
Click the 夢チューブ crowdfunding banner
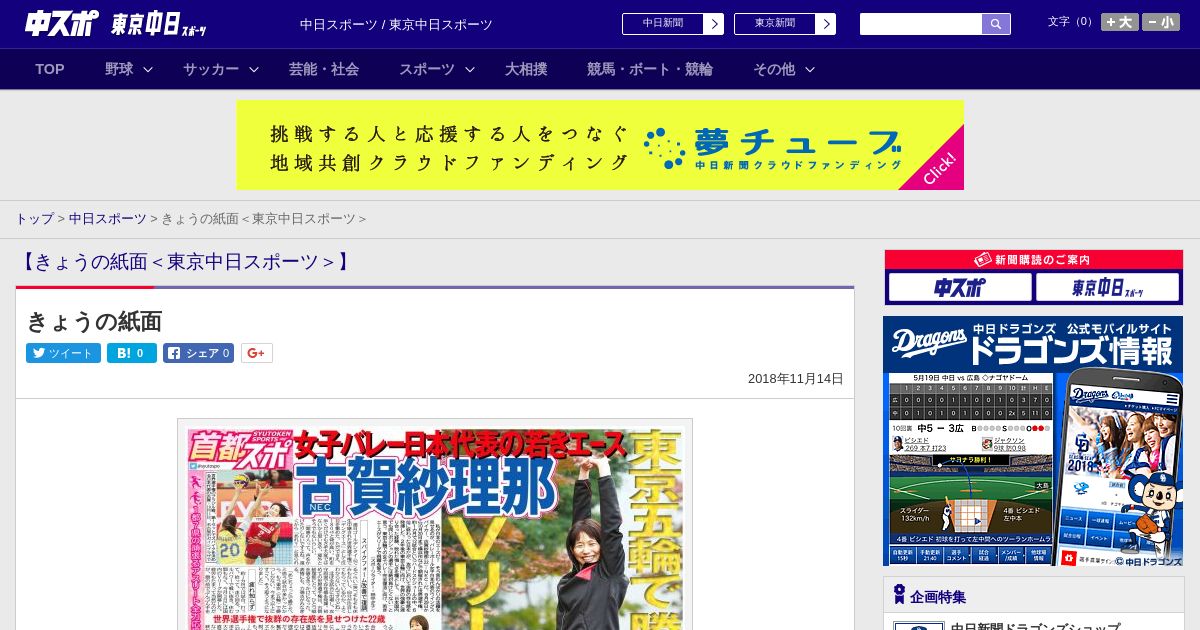click(x=600, y=145)
